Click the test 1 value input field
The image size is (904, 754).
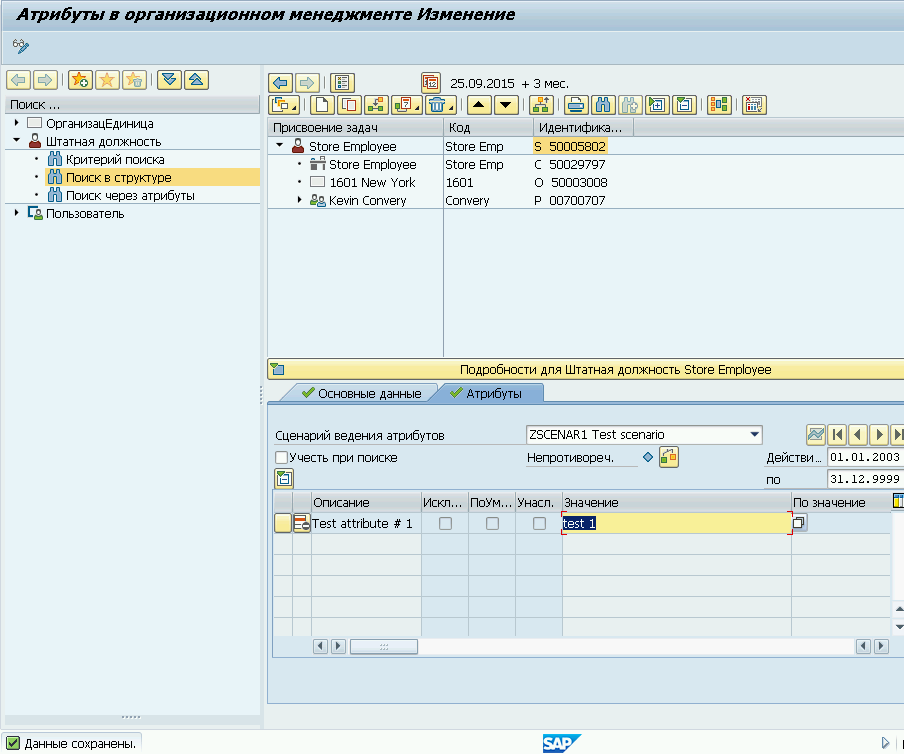click(x=677, y=523)
